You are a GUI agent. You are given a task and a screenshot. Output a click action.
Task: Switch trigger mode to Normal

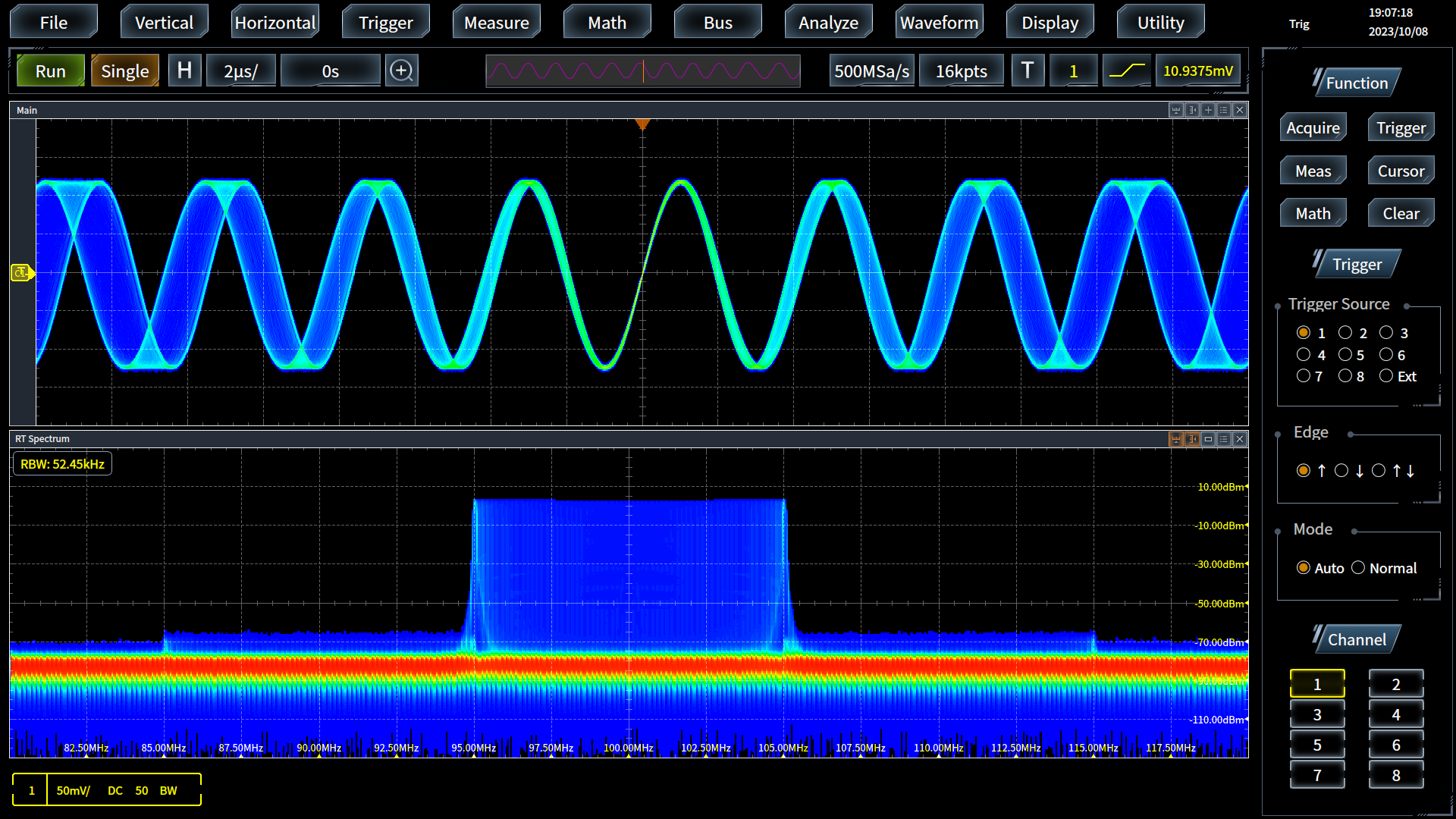click(x=1358, y=568)
